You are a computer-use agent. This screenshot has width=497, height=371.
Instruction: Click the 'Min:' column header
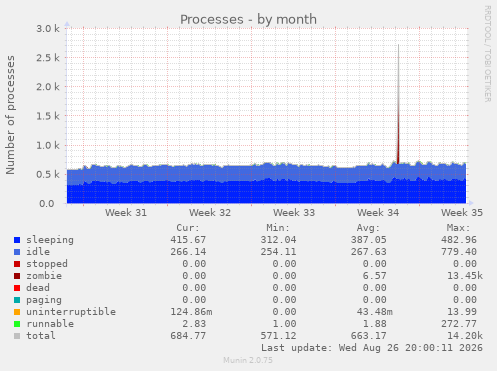[x=278, y=228]
